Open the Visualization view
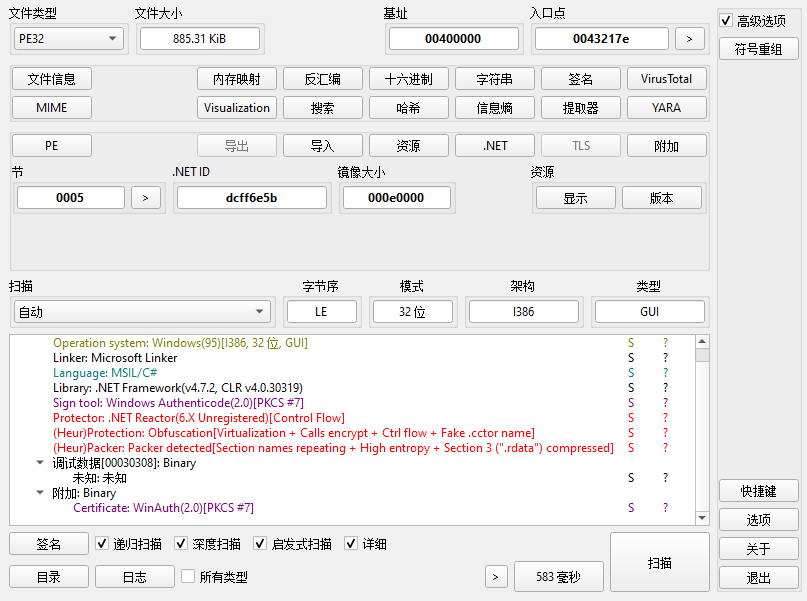 click(x=237, y=108)
